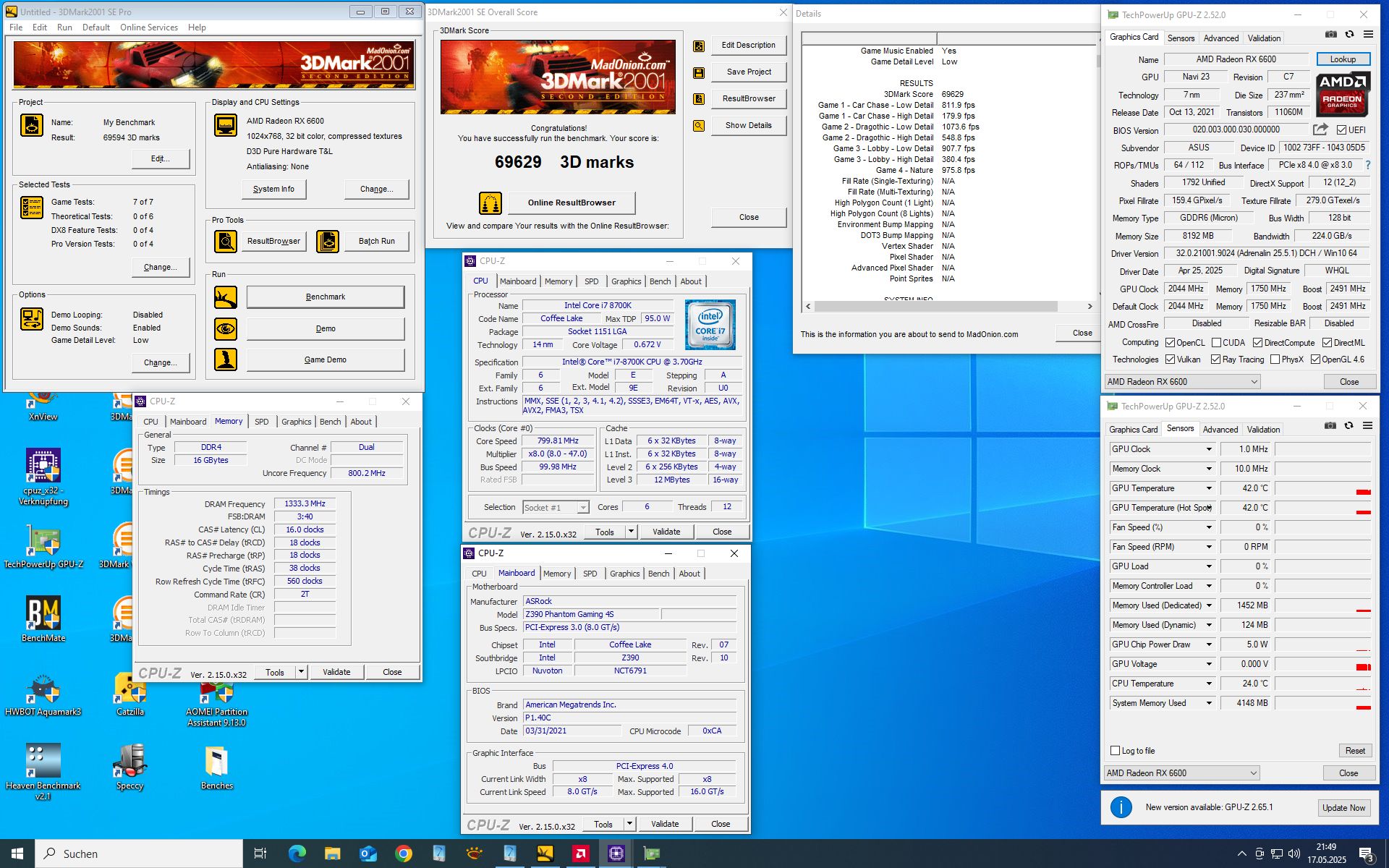Click the icon beside Edit Description

click(699, 46)
